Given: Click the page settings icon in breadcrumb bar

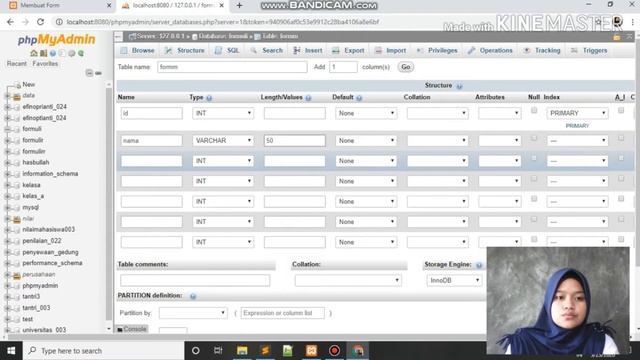Looking at the screenshot, I should 616,37.
